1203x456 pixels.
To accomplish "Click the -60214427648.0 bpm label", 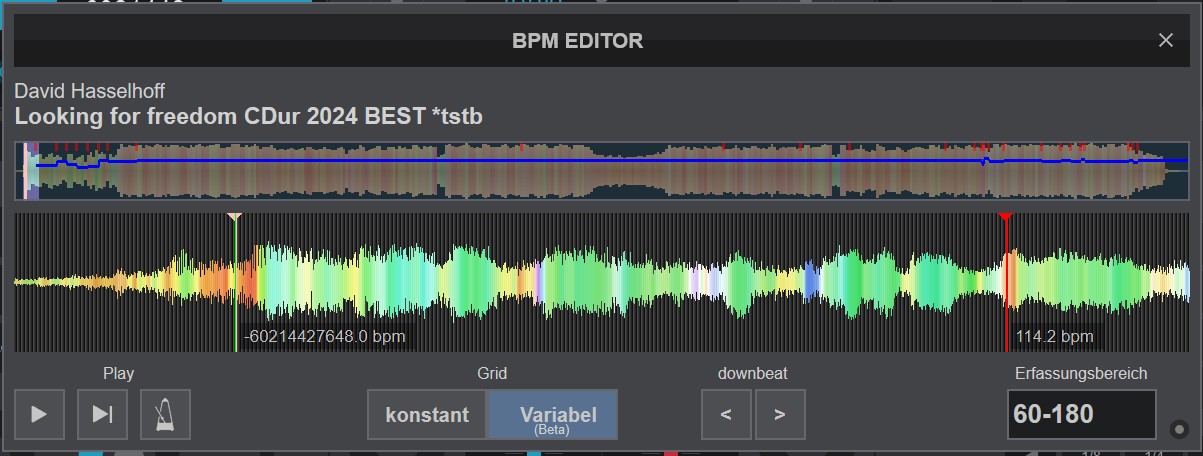I will pos(324,337).
